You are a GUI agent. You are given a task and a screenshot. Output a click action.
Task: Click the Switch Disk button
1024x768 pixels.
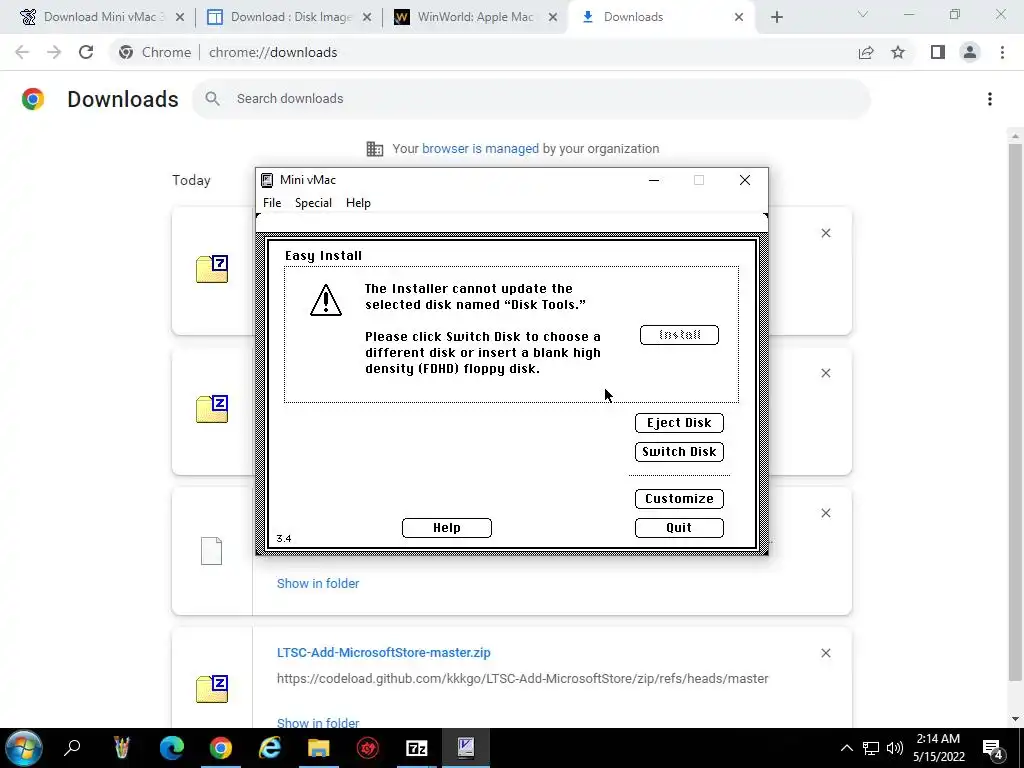pyautogui.click(x=679, y=451)
